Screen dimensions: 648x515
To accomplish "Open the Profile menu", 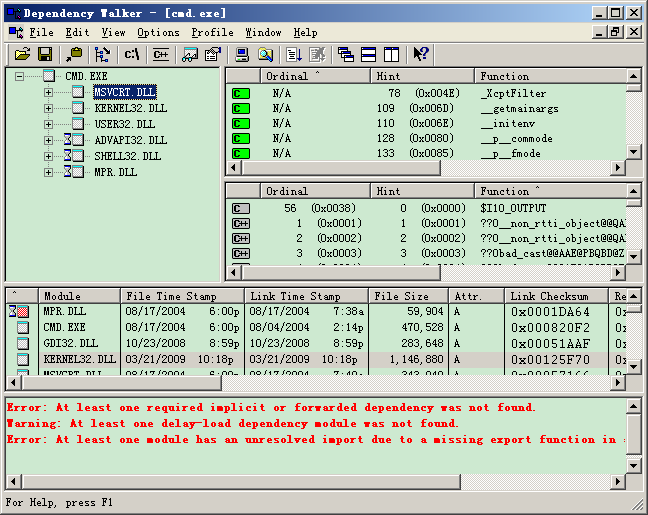I will click(x=212, y=32).
